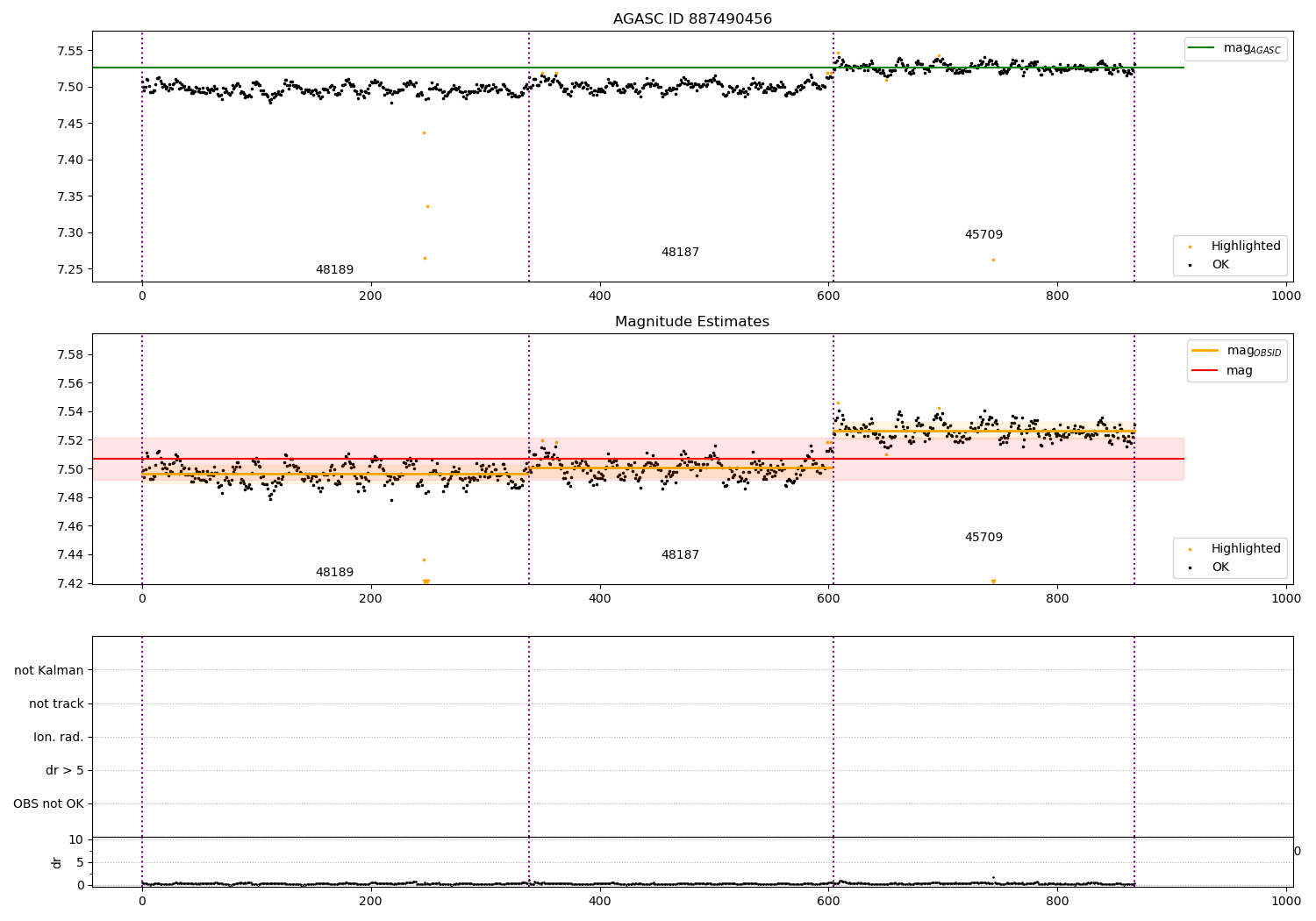Click OK legend entry in Magnitude Estimates plot
Screen dimensions: 1316x921
[1209, 568]
